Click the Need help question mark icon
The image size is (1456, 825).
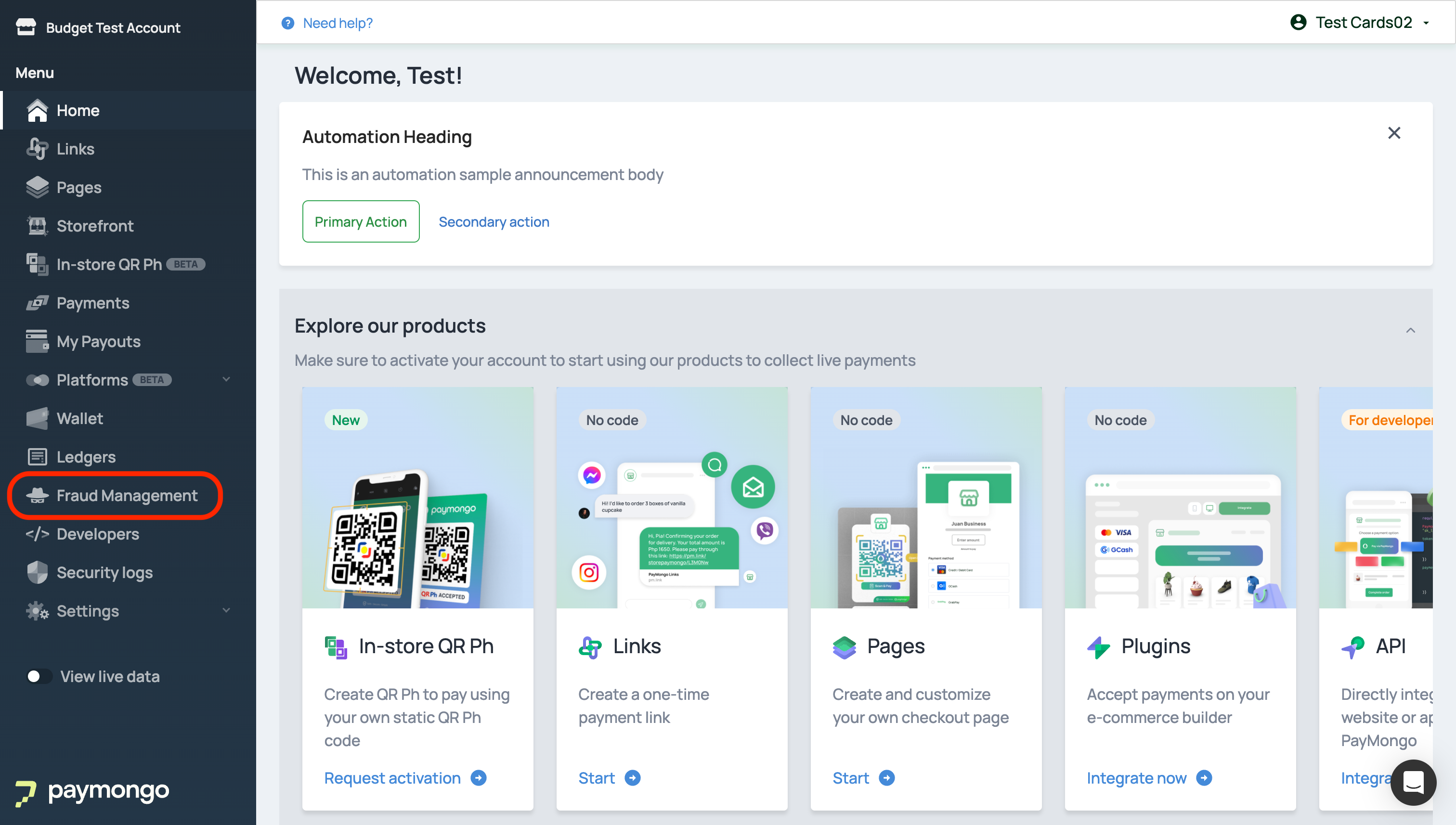288,23
